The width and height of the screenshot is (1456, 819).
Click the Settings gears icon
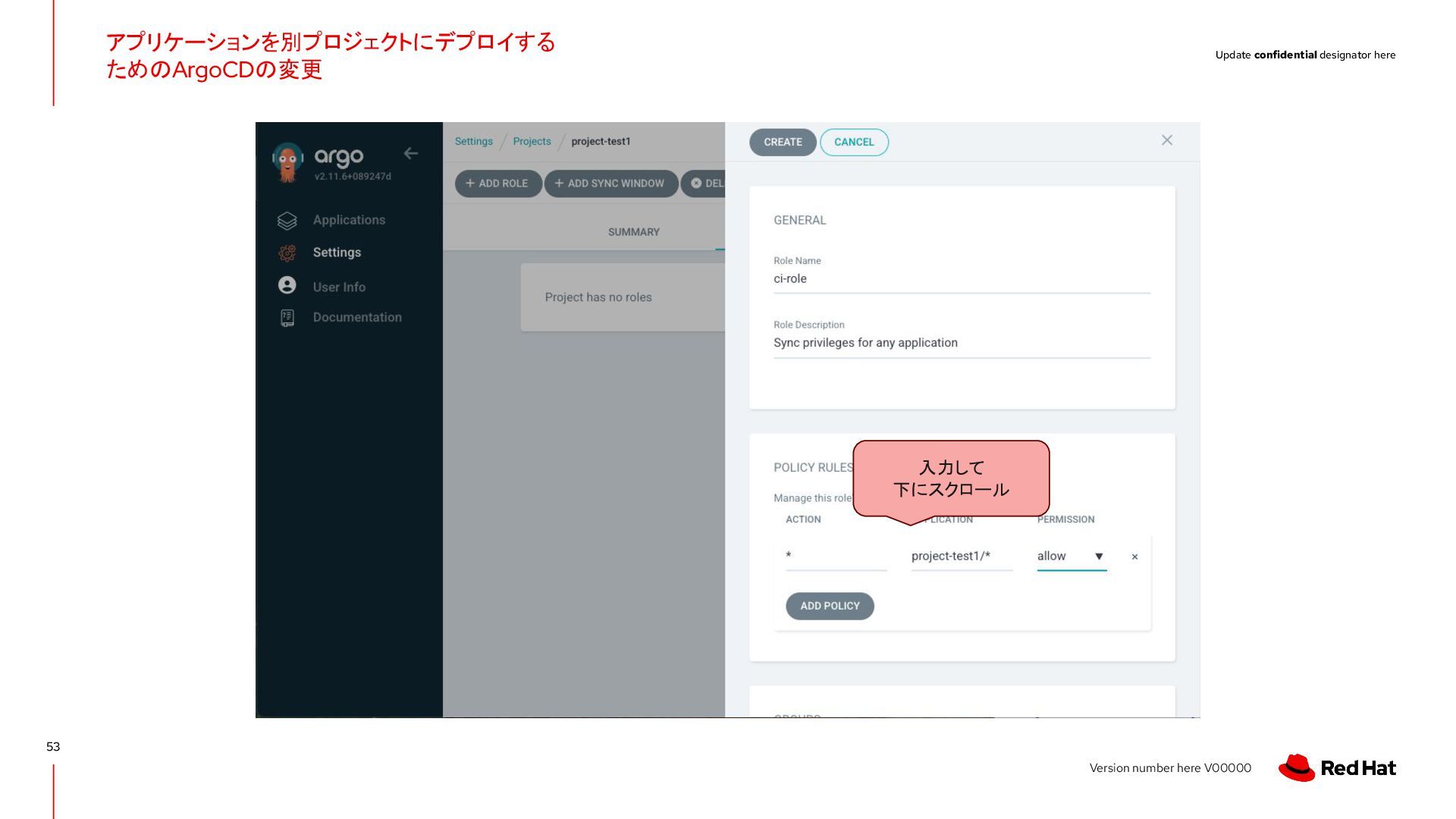287,253
